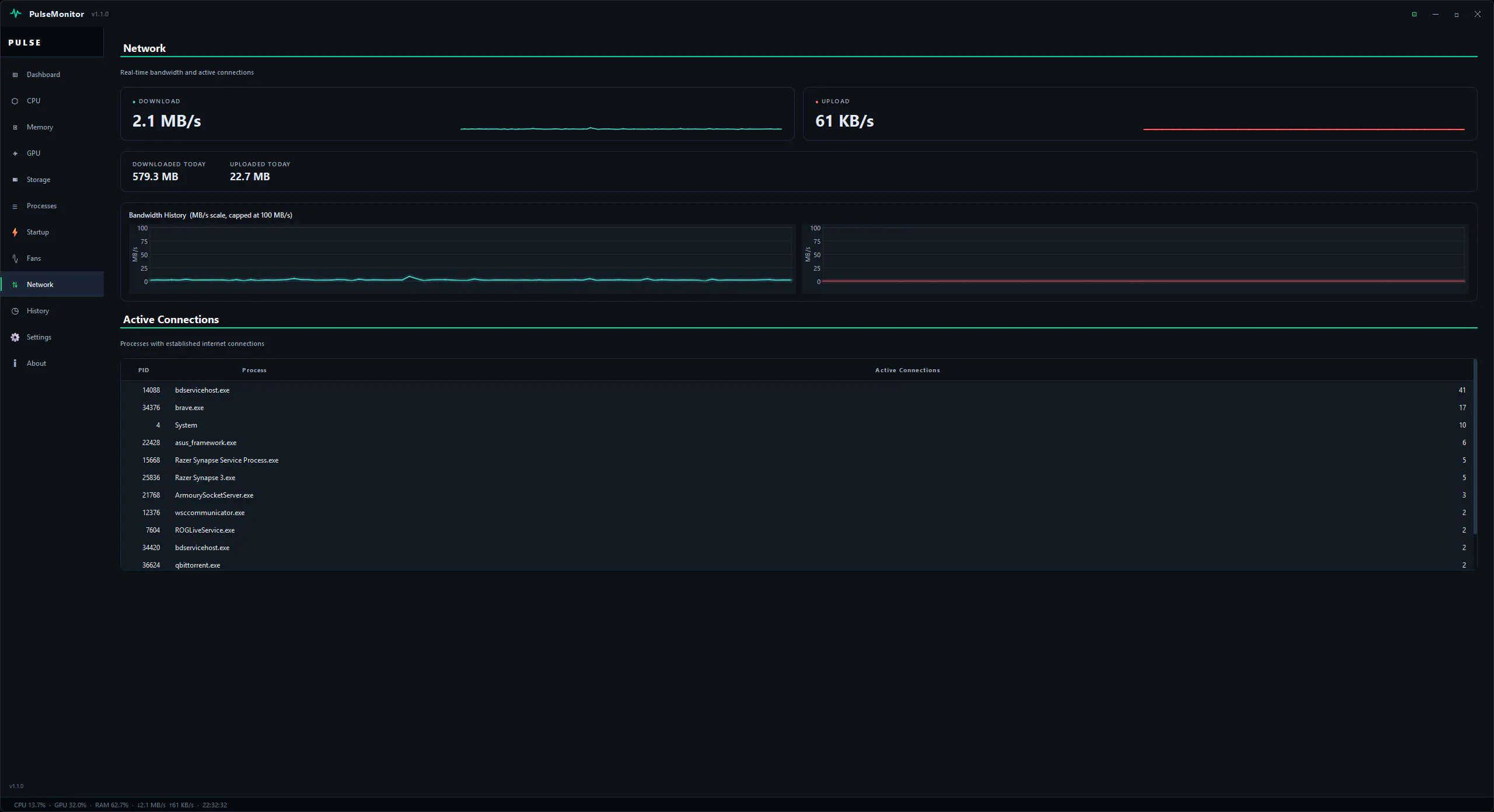Click the GPU diamond icon

[x=15, y=153]
